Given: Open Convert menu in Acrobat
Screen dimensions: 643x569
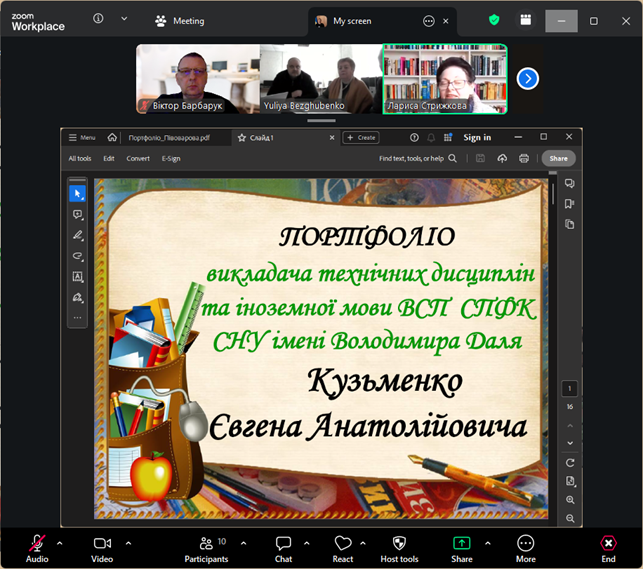Looking at the screenshot, I should (138, 159).
